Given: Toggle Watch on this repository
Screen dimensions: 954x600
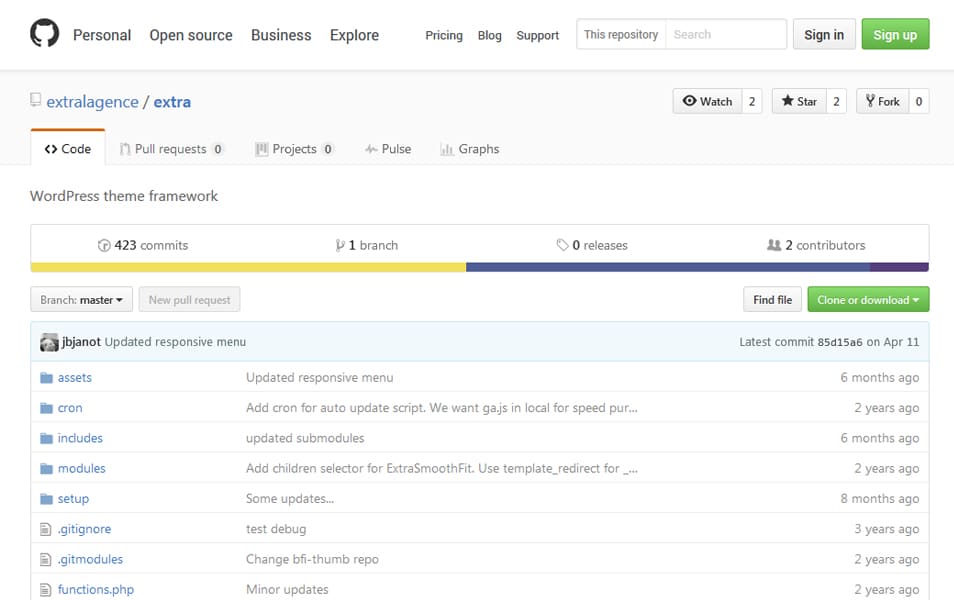Looking at the screenshot, I should [x=707, y=101].
